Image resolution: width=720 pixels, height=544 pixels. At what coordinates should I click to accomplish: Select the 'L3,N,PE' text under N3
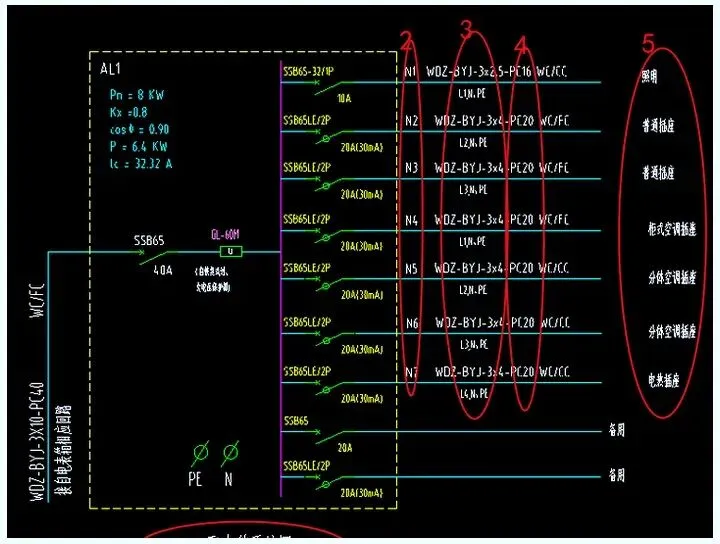[473, 190]
